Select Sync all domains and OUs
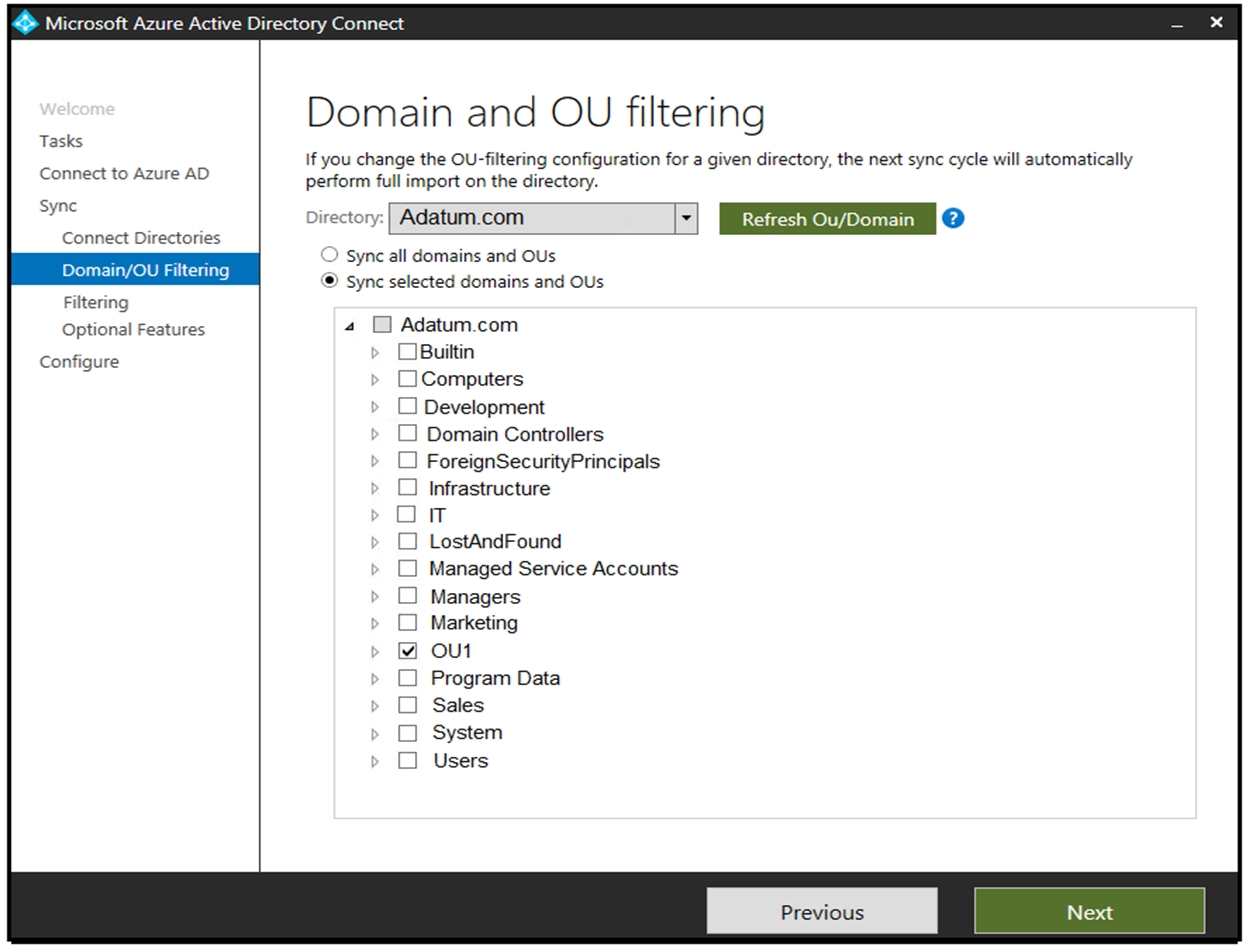Viewport: 1249px width, 948px height. [329, 255]
